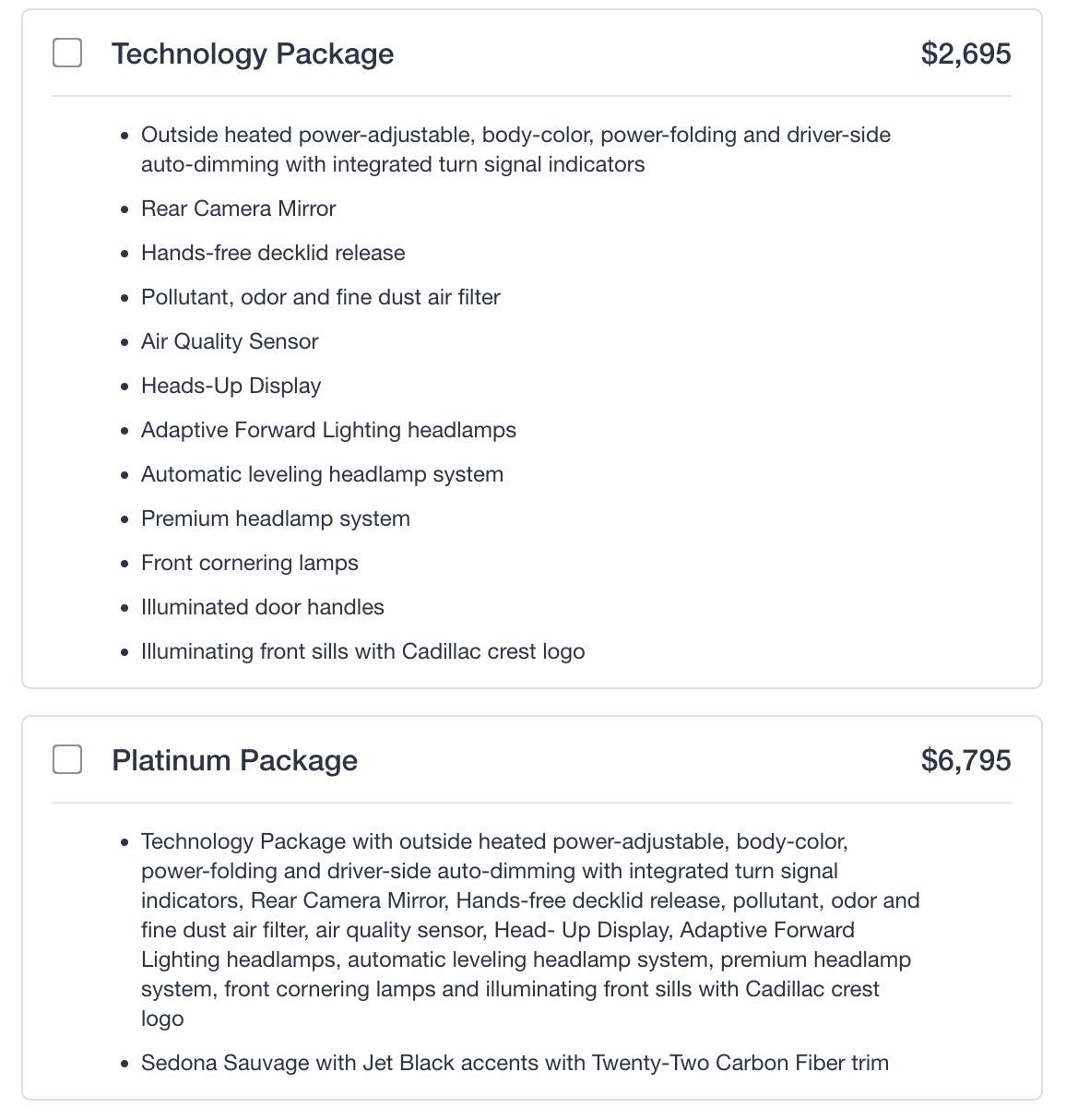Click the Premium headlamp system item

[276, 518]
